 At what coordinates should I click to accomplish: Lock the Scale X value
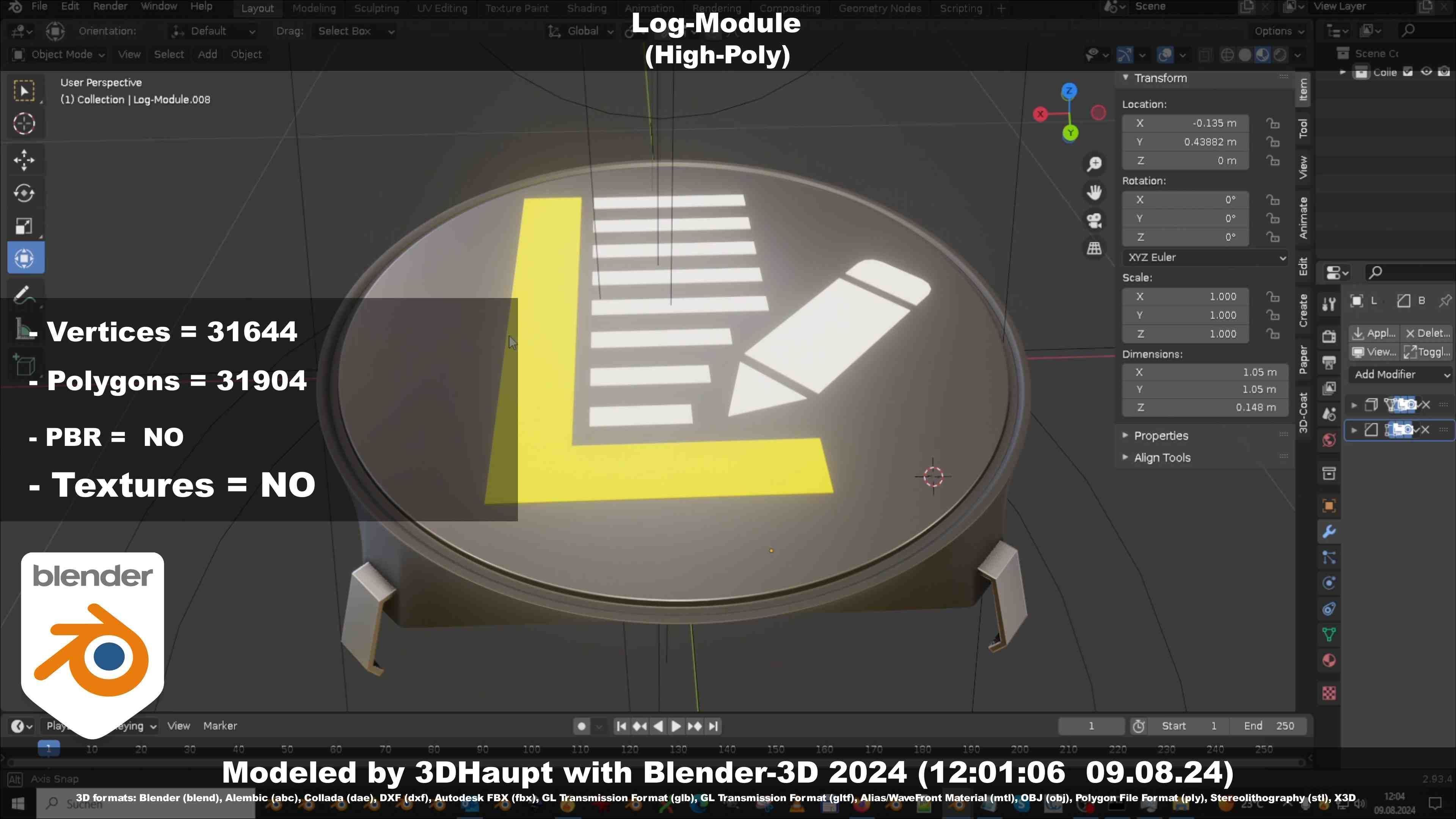pos(1272,297)
